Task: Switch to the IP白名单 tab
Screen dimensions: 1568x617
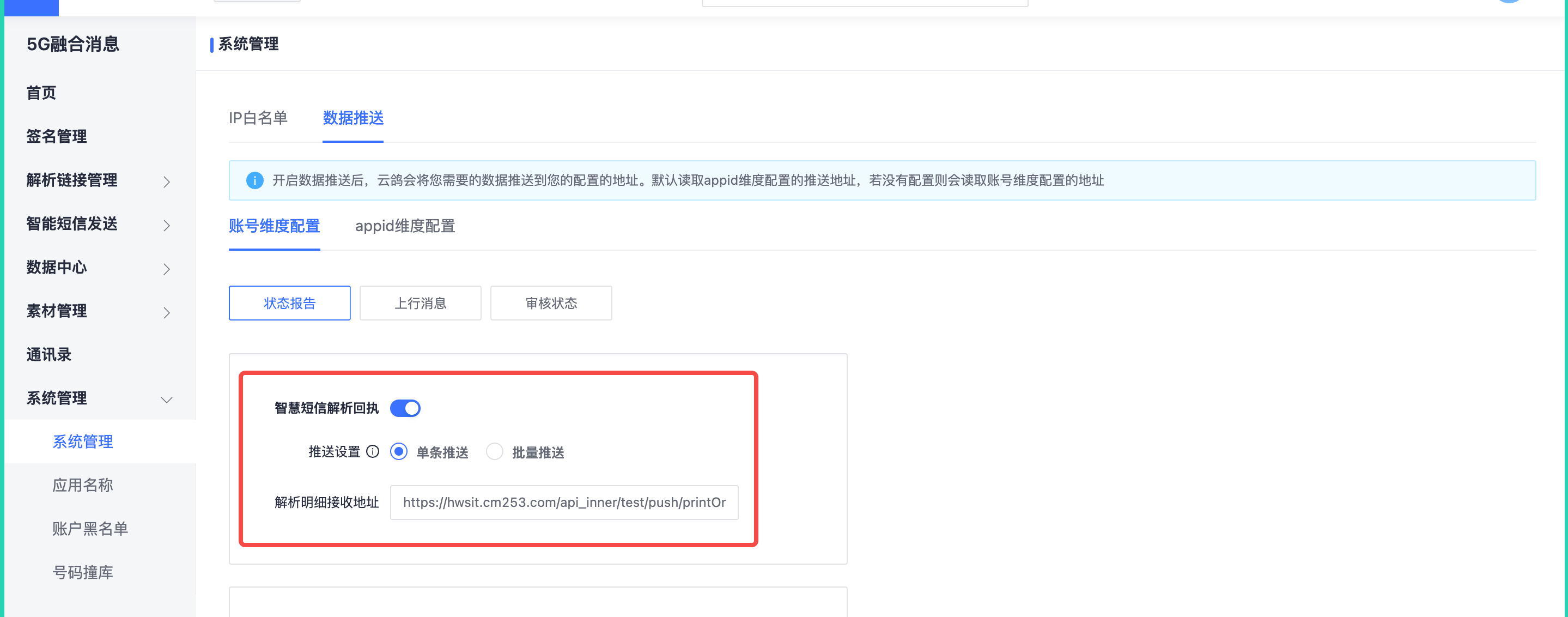Action: pos(258,118)
